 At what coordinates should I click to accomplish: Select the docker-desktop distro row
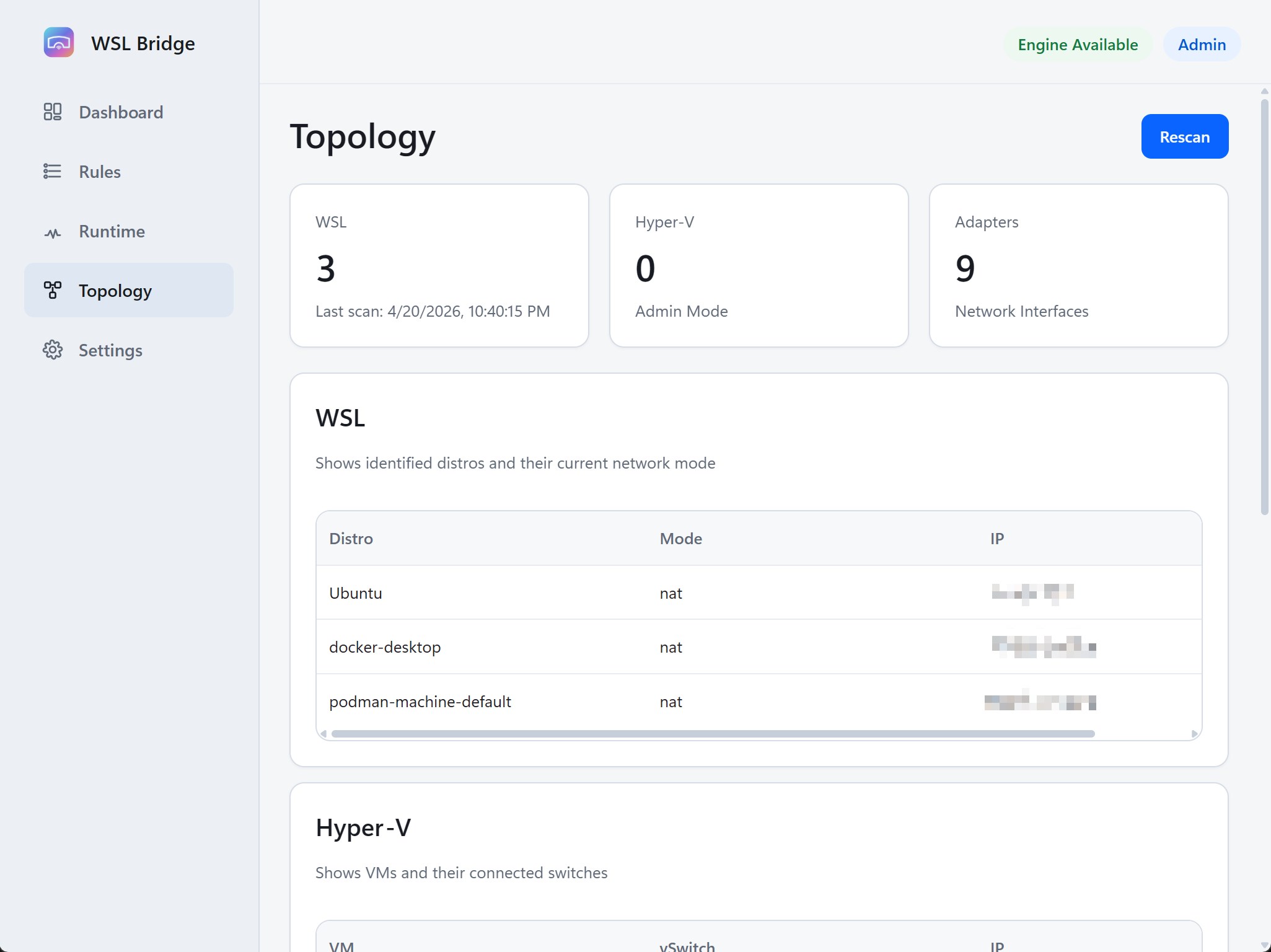(759, 646)
